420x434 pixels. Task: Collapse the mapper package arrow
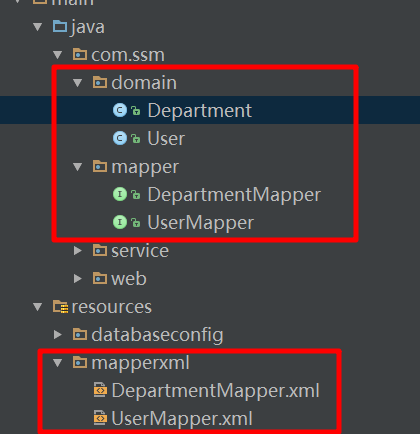(78, 167)
